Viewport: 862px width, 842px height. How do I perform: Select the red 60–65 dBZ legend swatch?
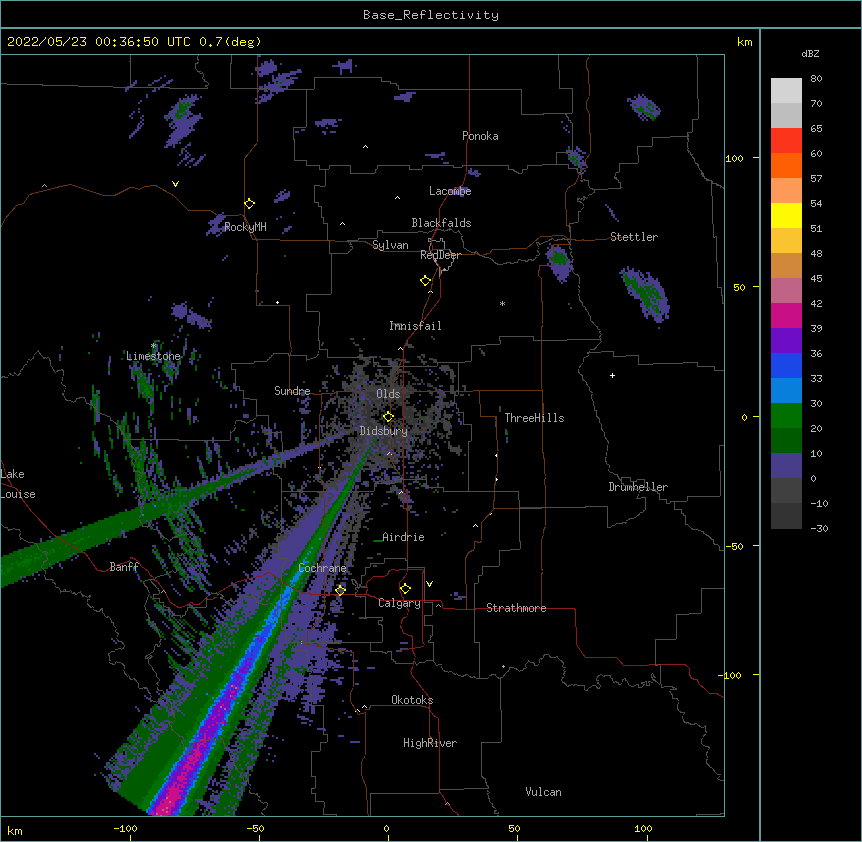[786, 140]
